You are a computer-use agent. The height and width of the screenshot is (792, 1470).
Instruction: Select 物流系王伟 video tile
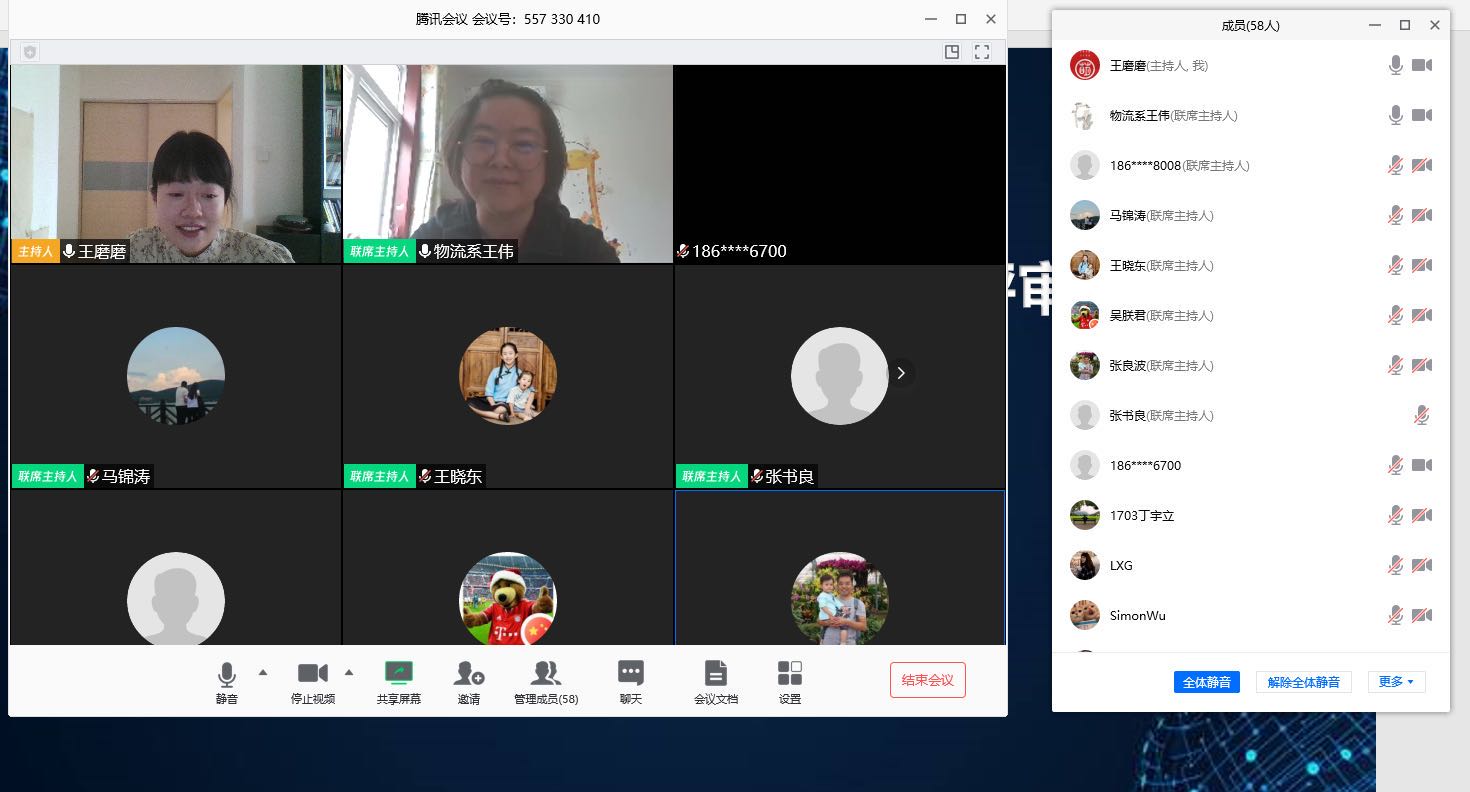[x=508, y=164]
